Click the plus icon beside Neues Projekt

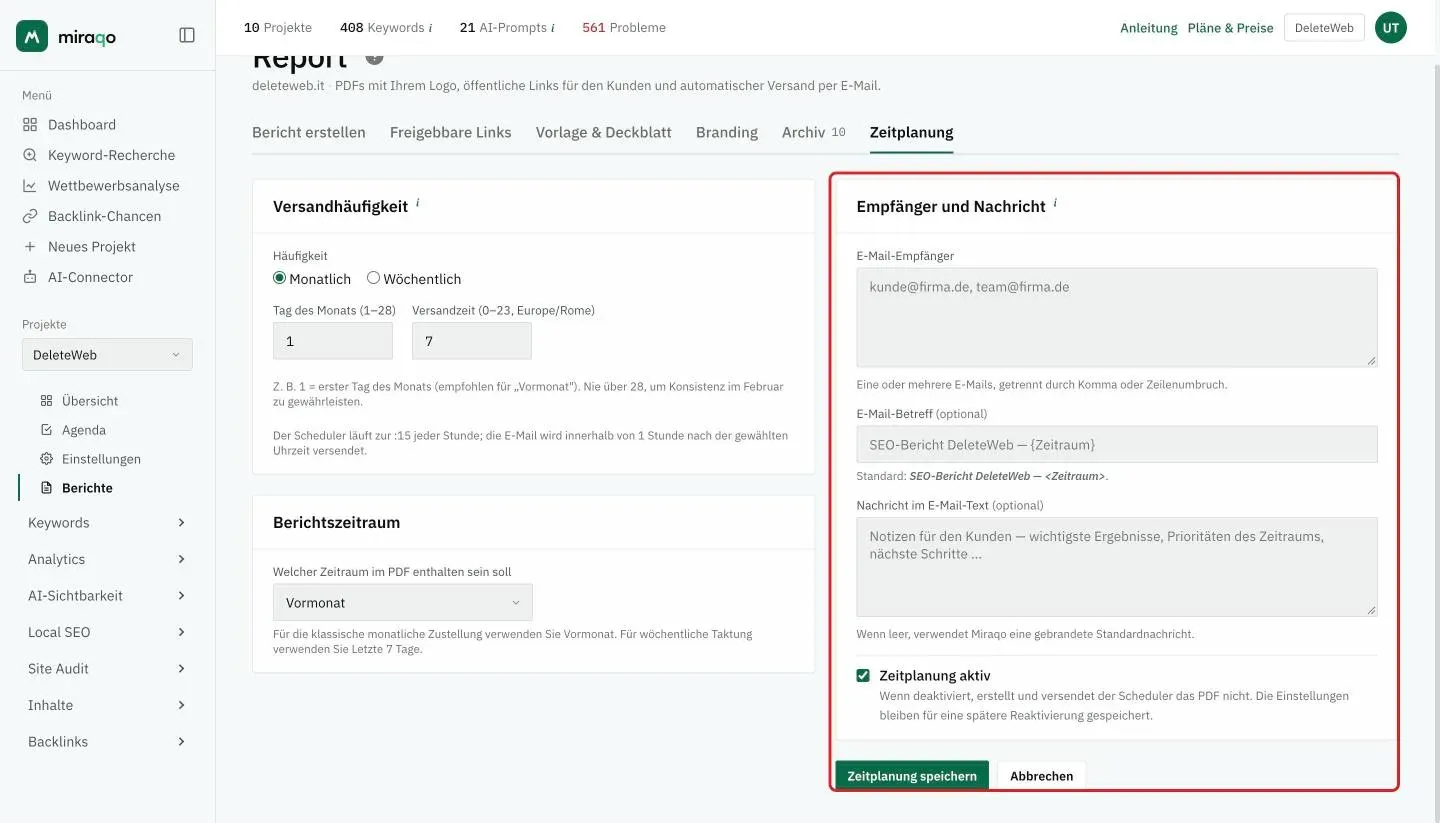(30, 247)
